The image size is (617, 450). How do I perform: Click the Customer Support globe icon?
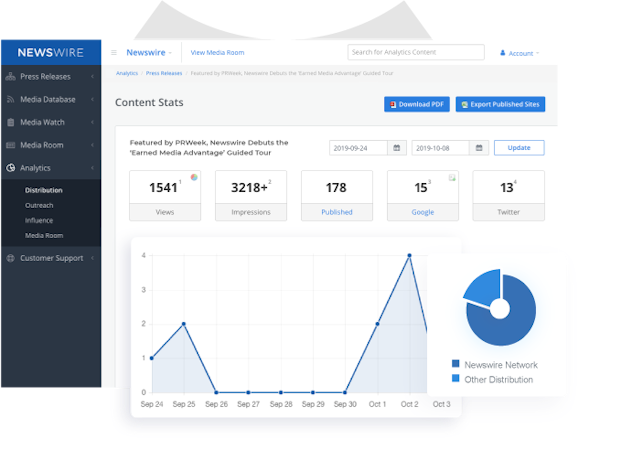click(x=11, y=258)
